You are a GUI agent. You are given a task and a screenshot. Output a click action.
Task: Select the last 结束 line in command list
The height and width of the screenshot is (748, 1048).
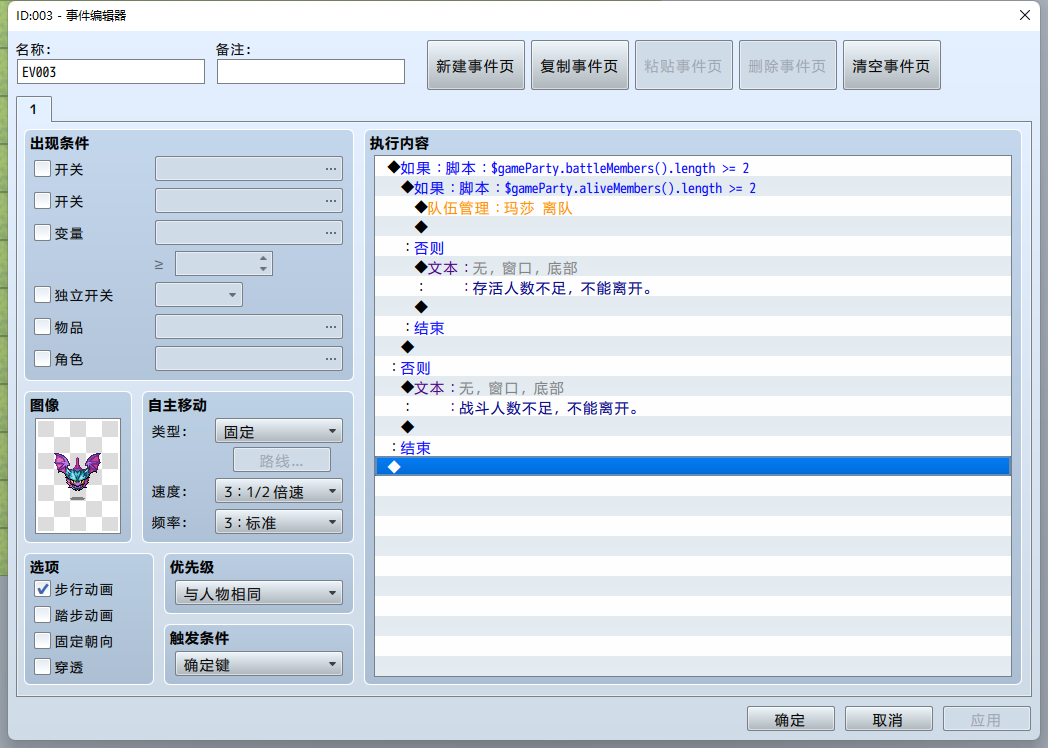coord(692,448)
